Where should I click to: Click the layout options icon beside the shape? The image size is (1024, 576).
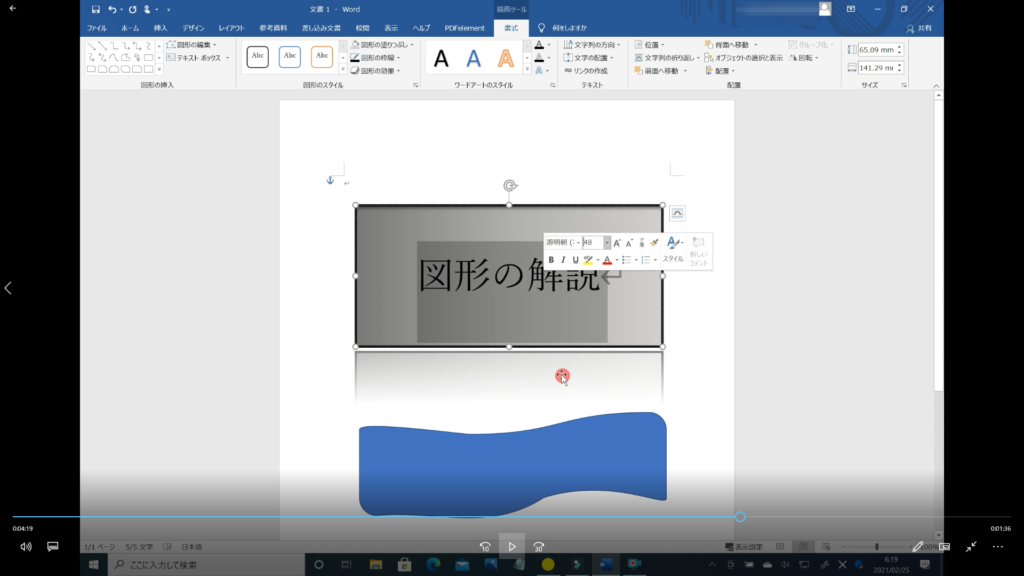click(x=677, y=213)
